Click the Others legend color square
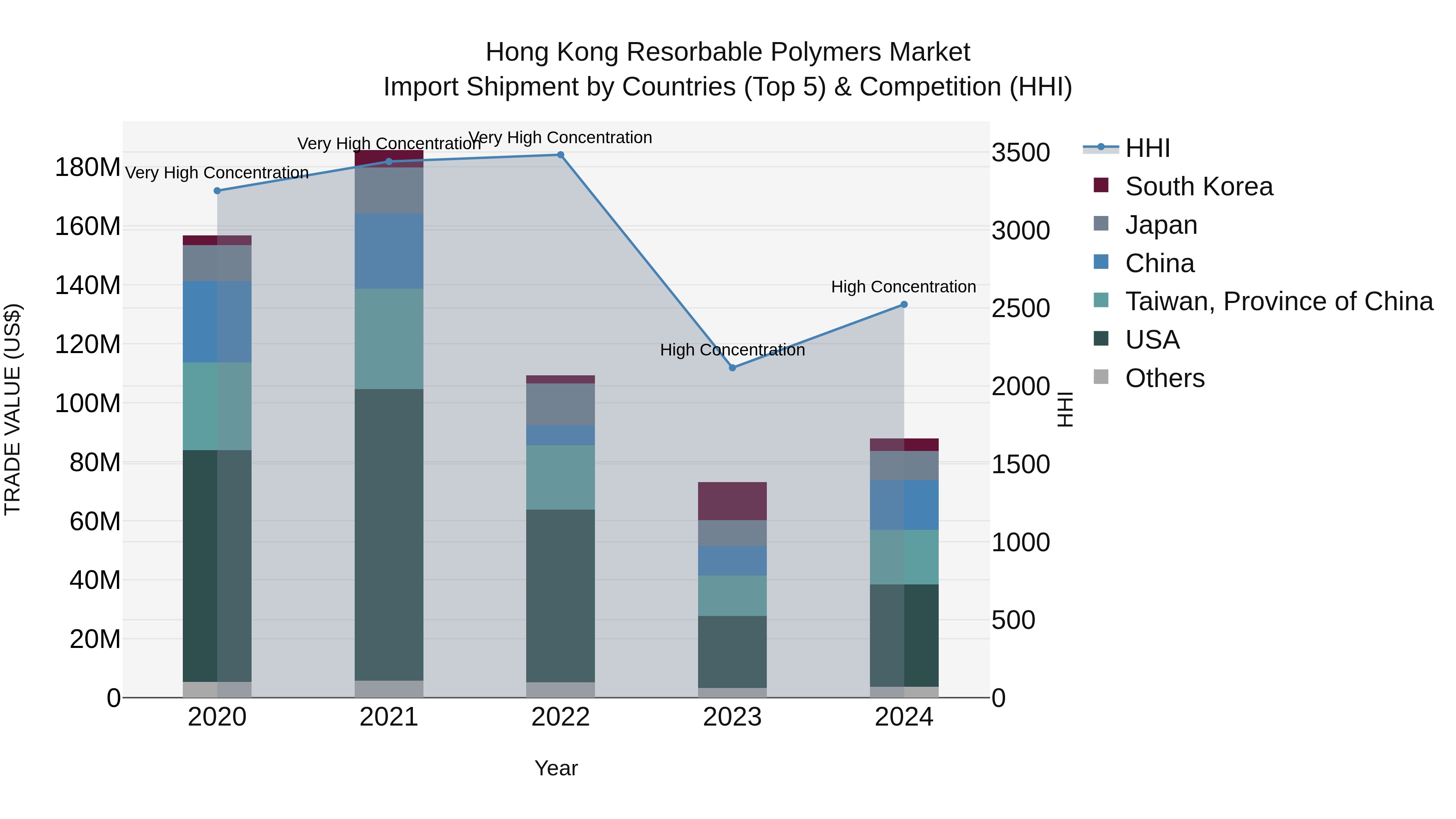 1101,377
